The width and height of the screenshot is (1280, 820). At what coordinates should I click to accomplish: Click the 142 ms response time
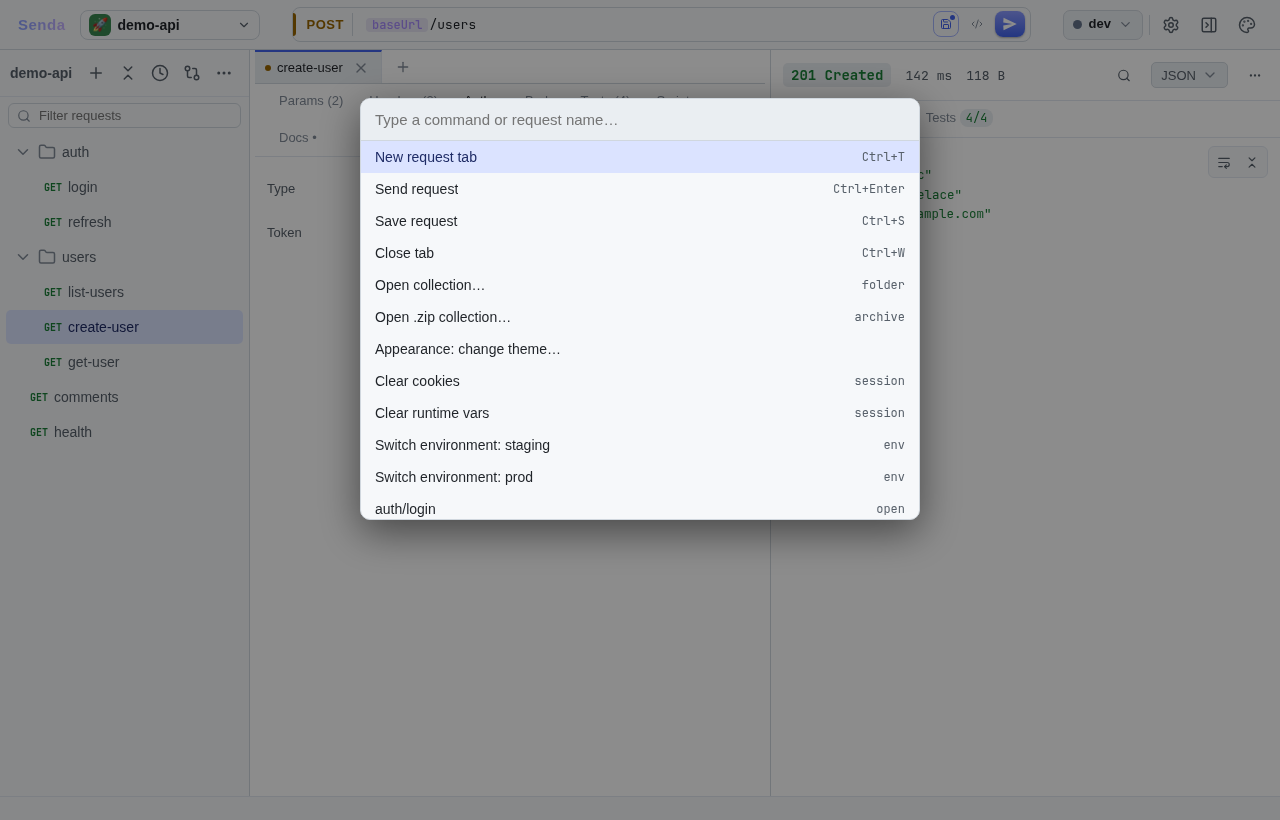click(929, 76)
